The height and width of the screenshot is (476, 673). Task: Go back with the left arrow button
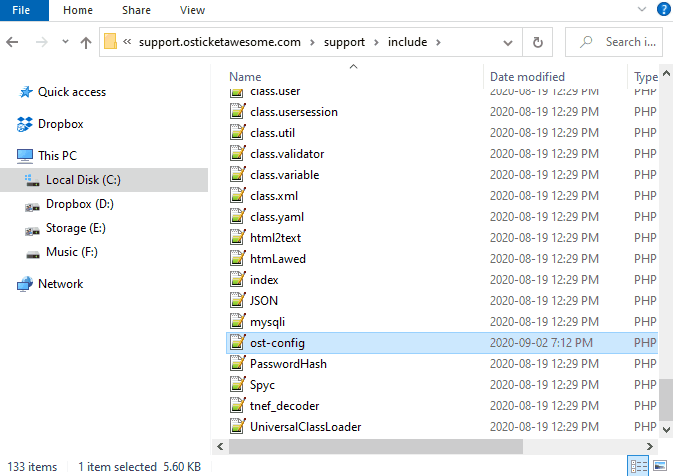coord(12,42)
